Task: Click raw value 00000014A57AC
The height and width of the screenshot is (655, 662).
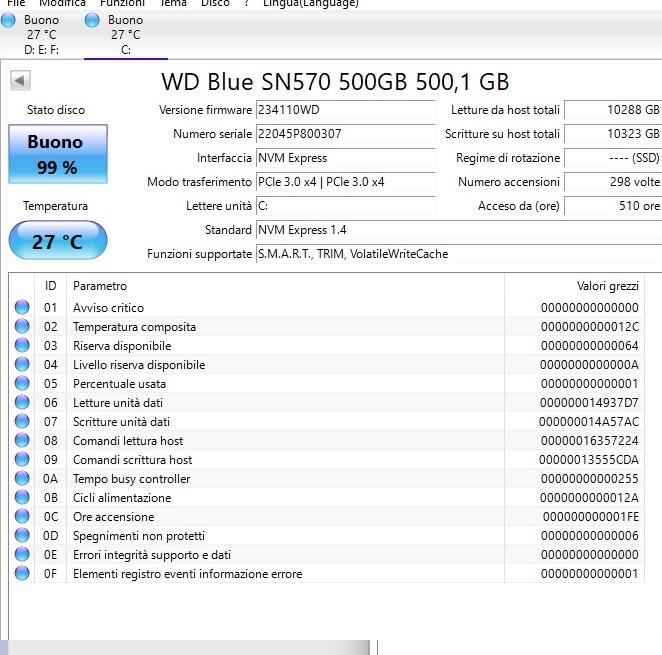Action: point(589,422)
